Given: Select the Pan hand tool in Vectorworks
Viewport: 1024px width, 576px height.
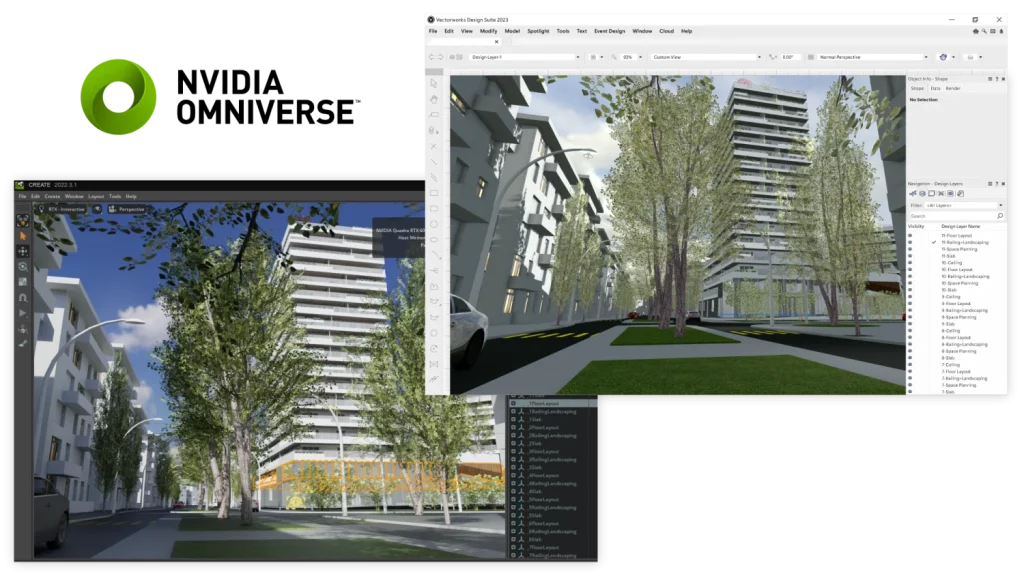Looking at the screenshot, I should (434, 99).
